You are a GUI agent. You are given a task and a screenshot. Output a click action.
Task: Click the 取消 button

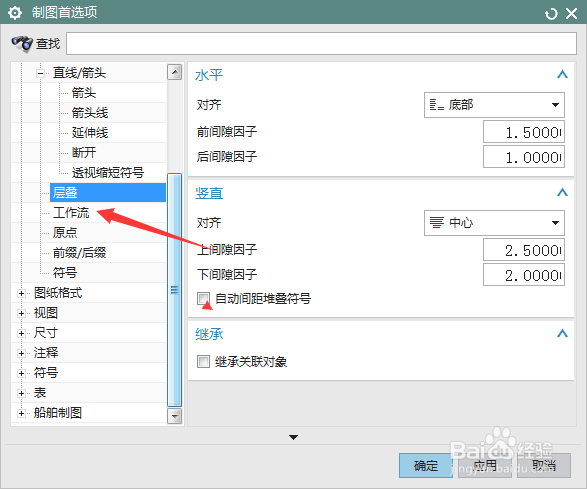click(544, 465)
